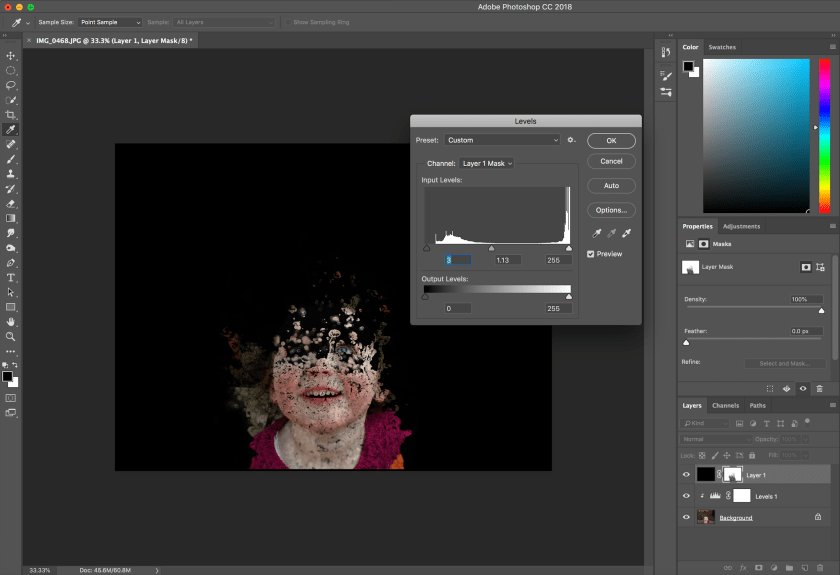Image resolution: width=840 pixels, height=575 pixels.
Task: Select the Move tool
Action: click(x=10, y=56)
